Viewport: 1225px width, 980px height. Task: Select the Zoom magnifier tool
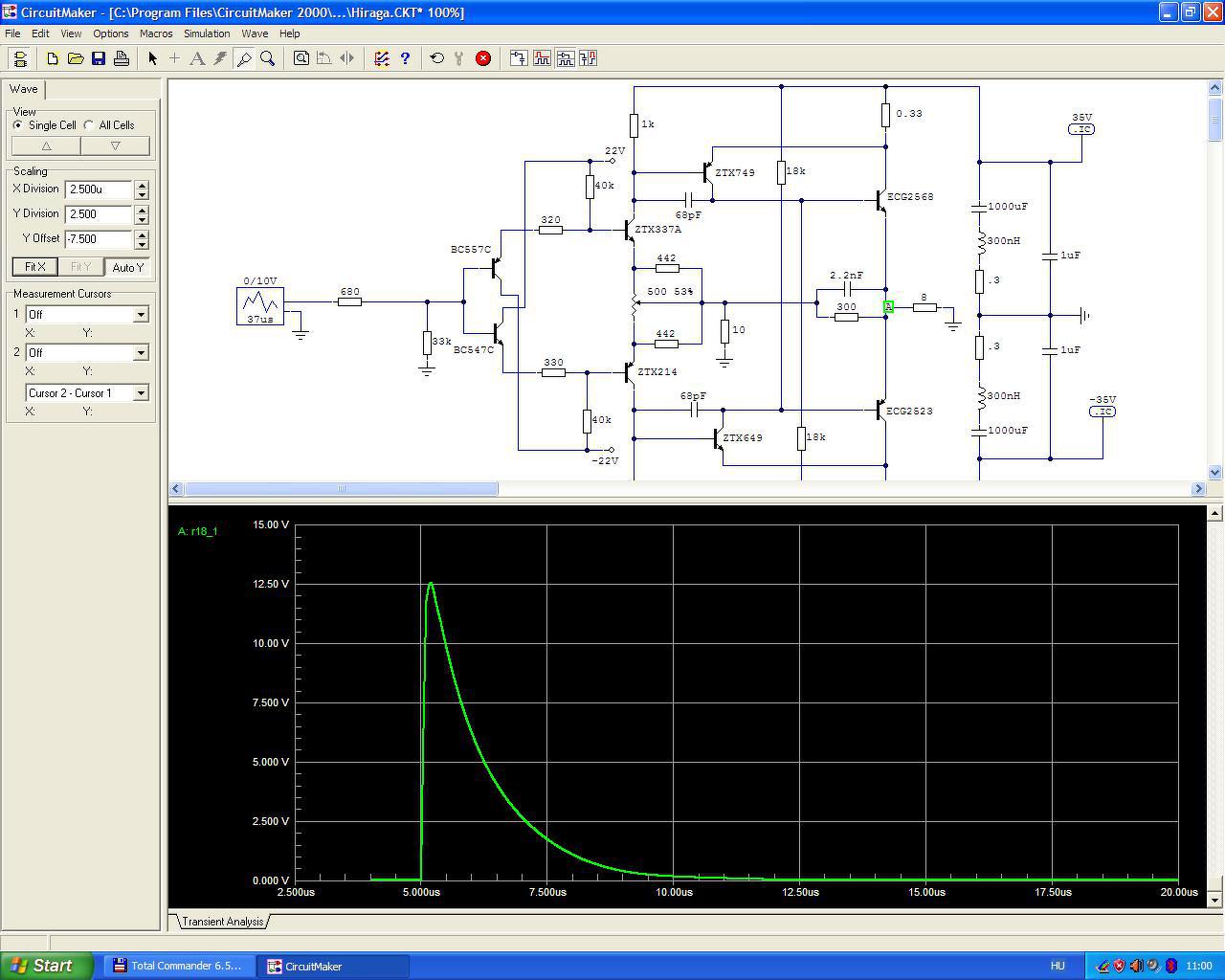coord(268,58)
